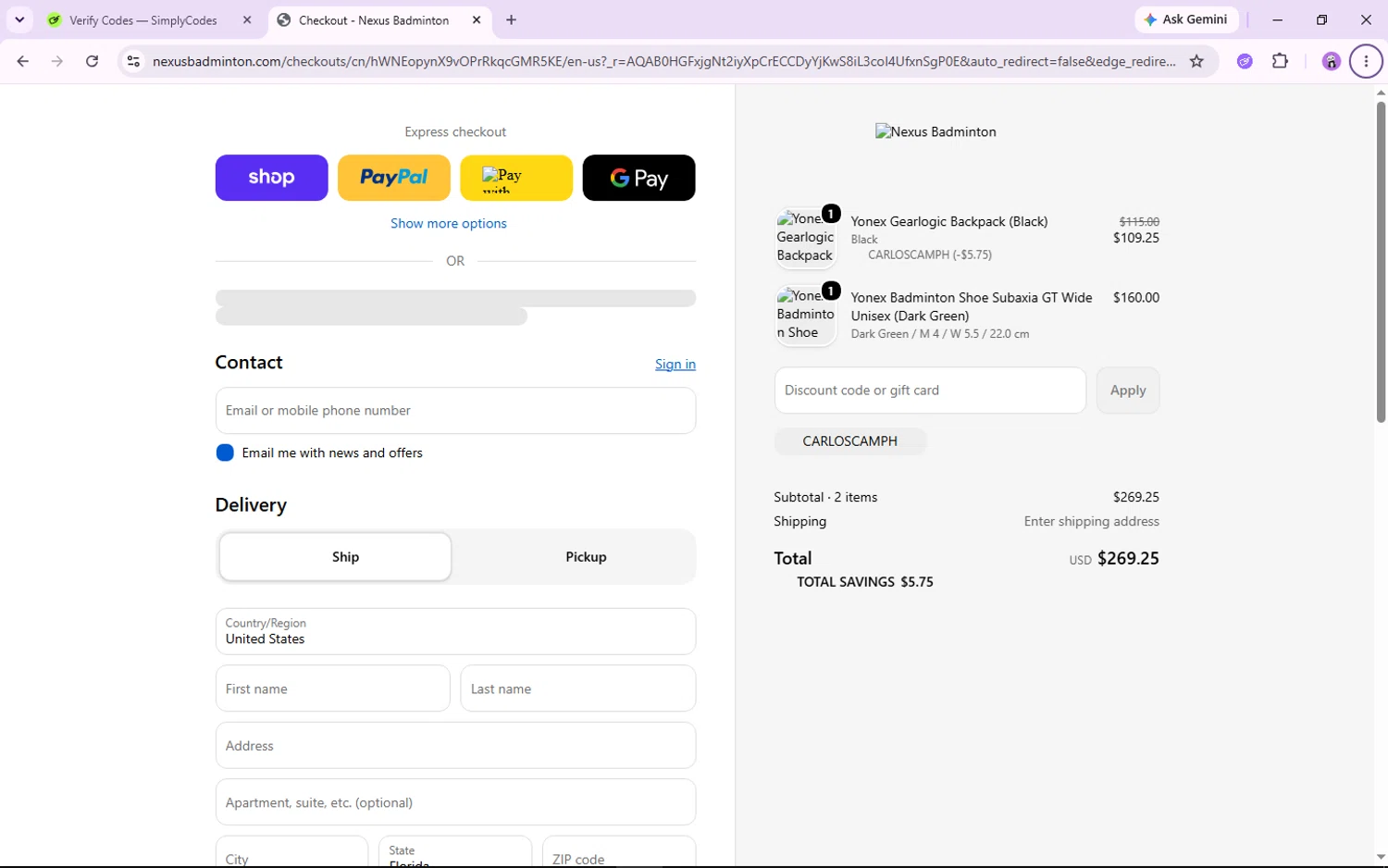The height and width of the screenshot is (868, 1388).
Task: Open a new browser tab
Action: [511, 19]
